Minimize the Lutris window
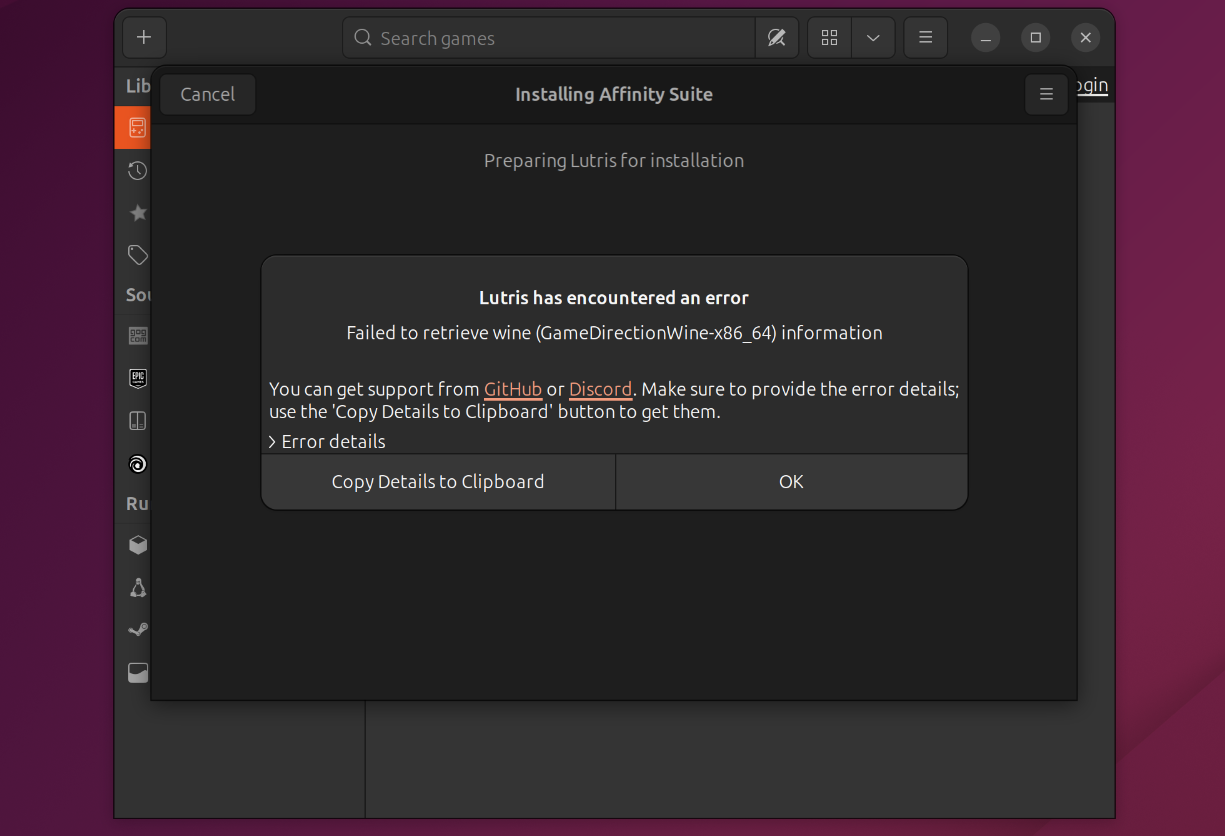 (986, 38)
